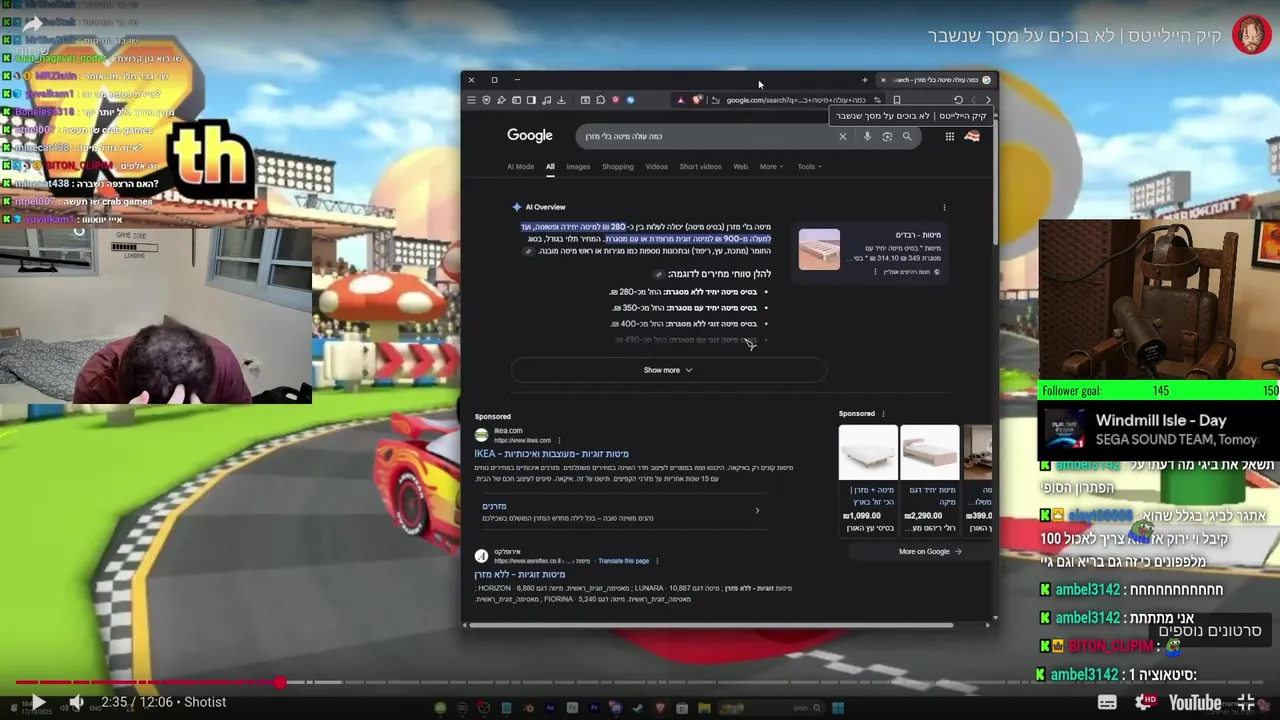Open a new browser tab with plus
The image size is (1280, 720).
pos(865,80)
